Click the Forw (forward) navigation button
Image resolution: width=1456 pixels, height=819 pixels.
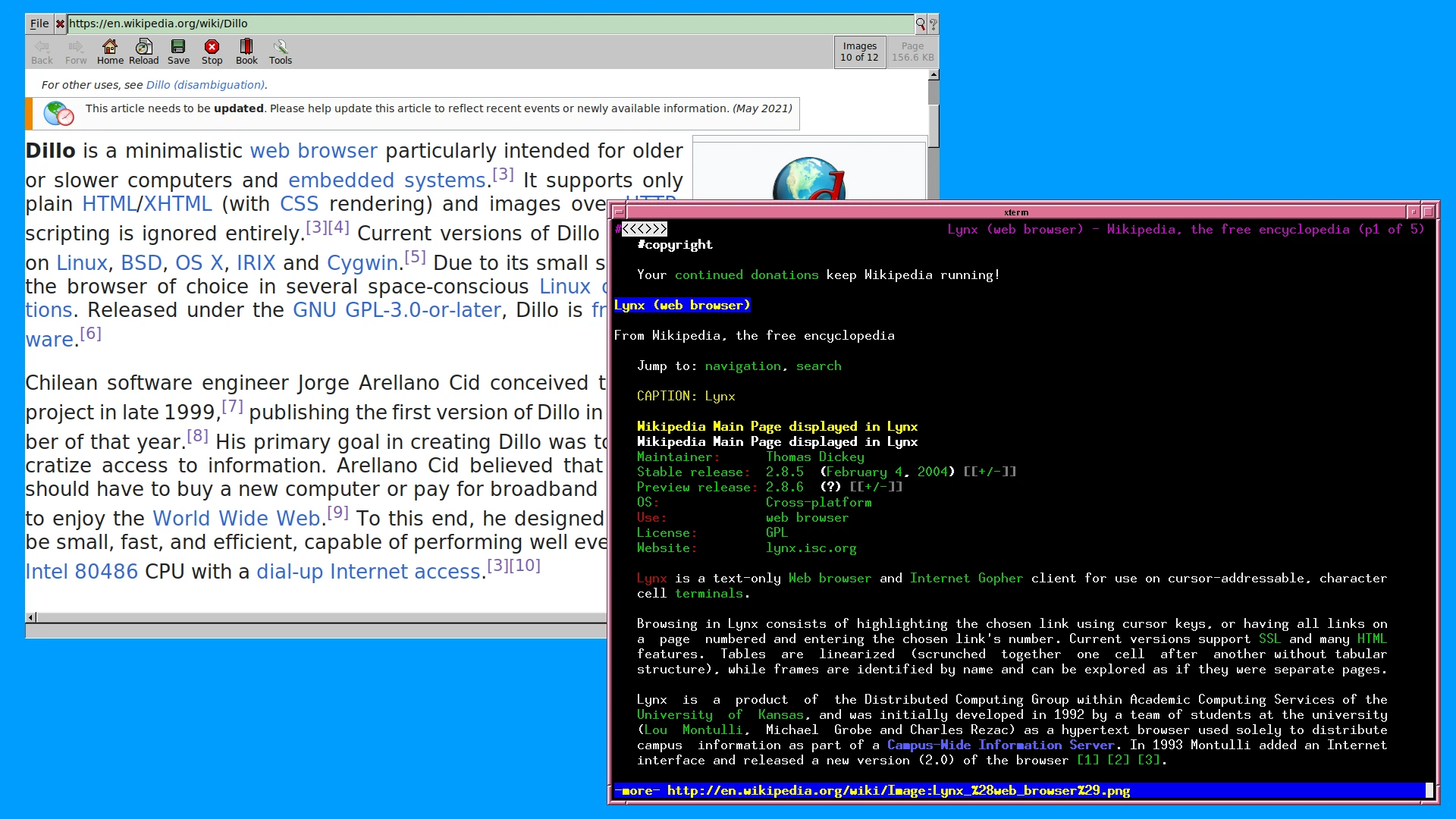click(x=76, y=52)
